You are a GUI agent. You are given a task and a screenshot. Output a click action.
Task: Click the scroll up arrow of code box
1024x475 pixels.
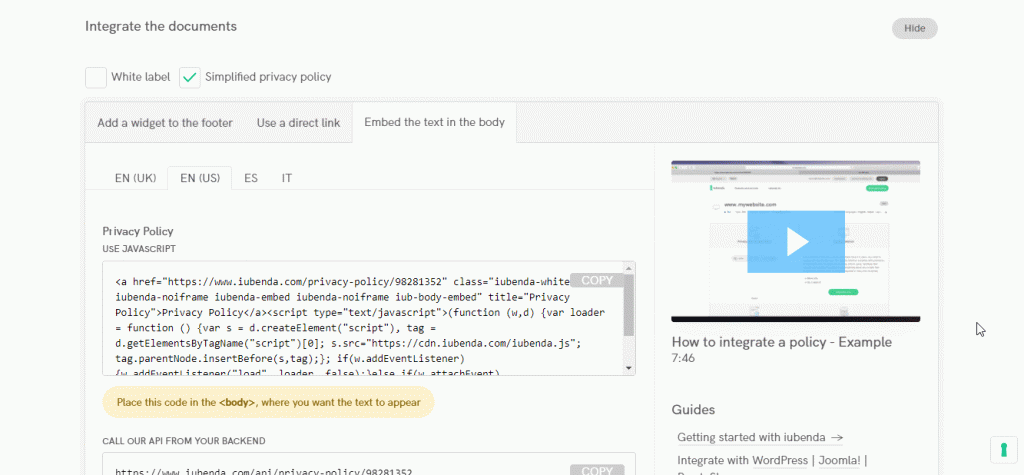pyautogui.click(x=628, y=269)
